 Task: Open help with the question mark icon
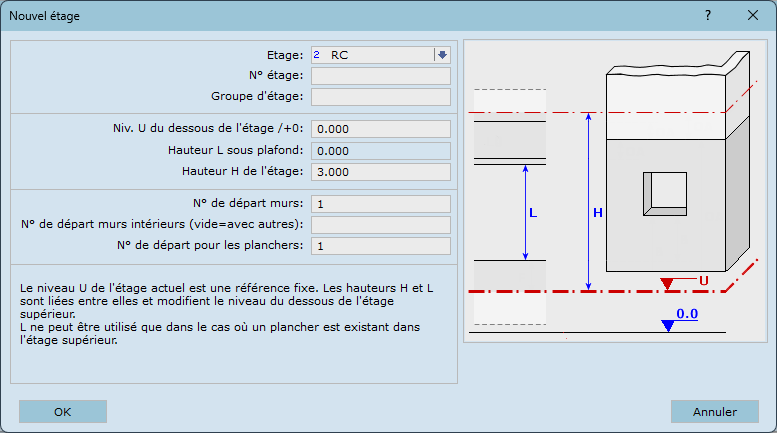[707, 16]
